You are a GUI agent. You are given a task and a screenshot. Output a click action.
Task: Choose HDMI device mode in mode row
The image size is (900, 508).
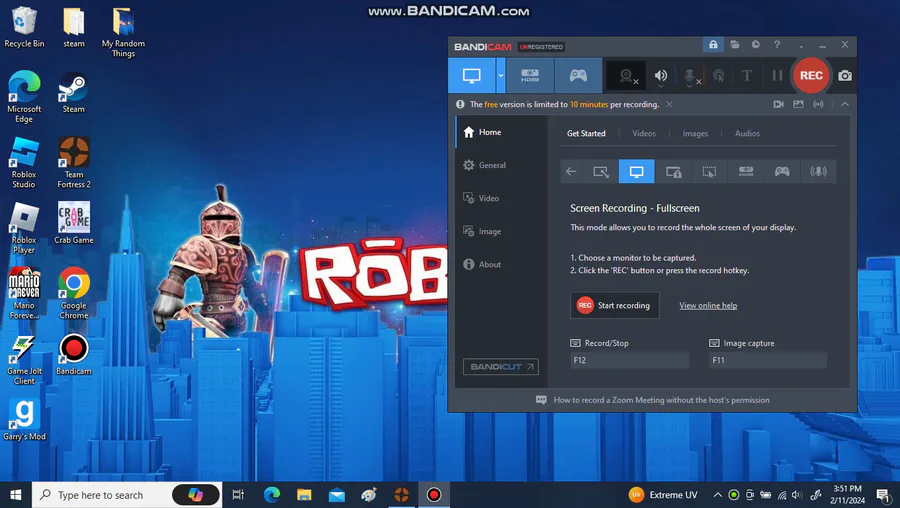point(746,172)
